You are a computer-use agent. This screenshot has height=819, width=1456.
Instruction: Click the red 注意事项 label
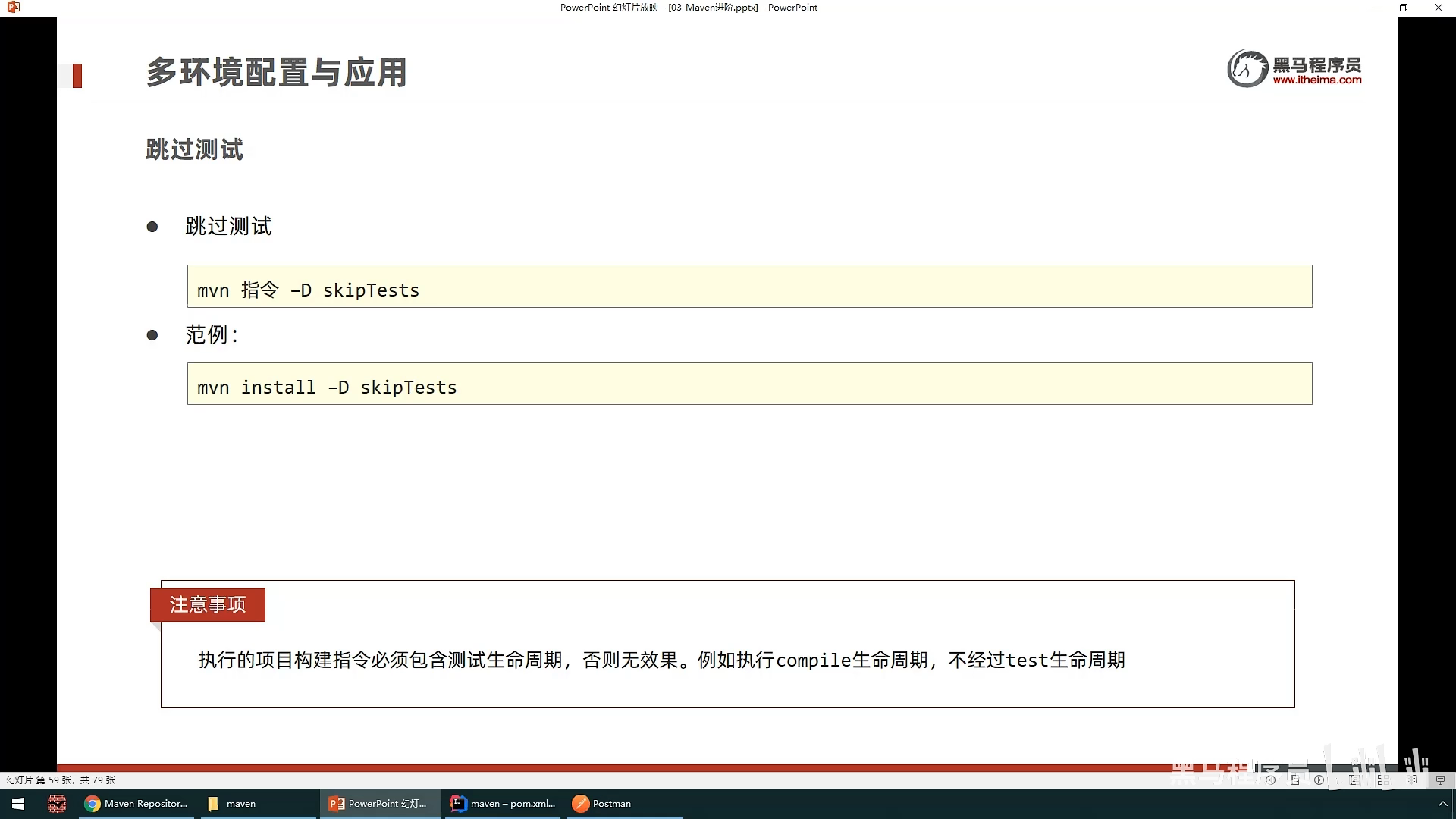[208, 605]
